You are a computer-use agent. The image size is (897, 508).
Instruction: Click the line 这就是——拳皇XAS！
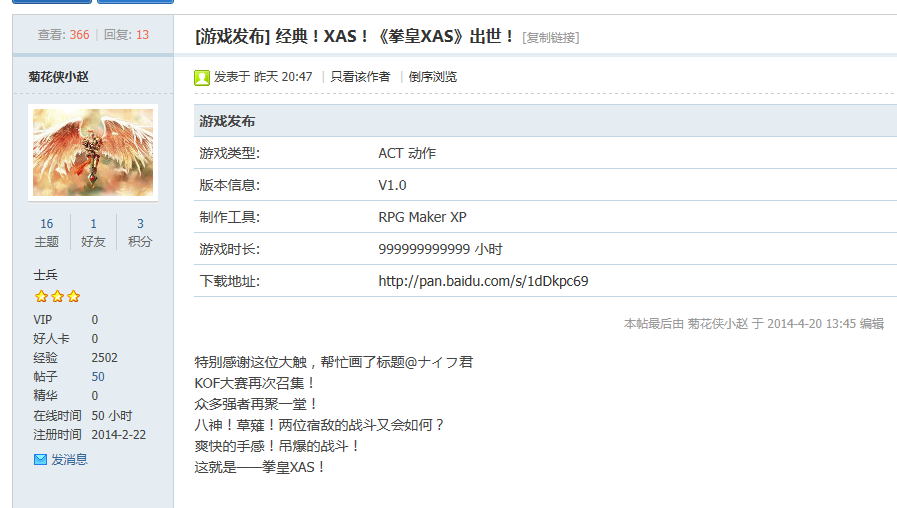click(x=260, y=467)
